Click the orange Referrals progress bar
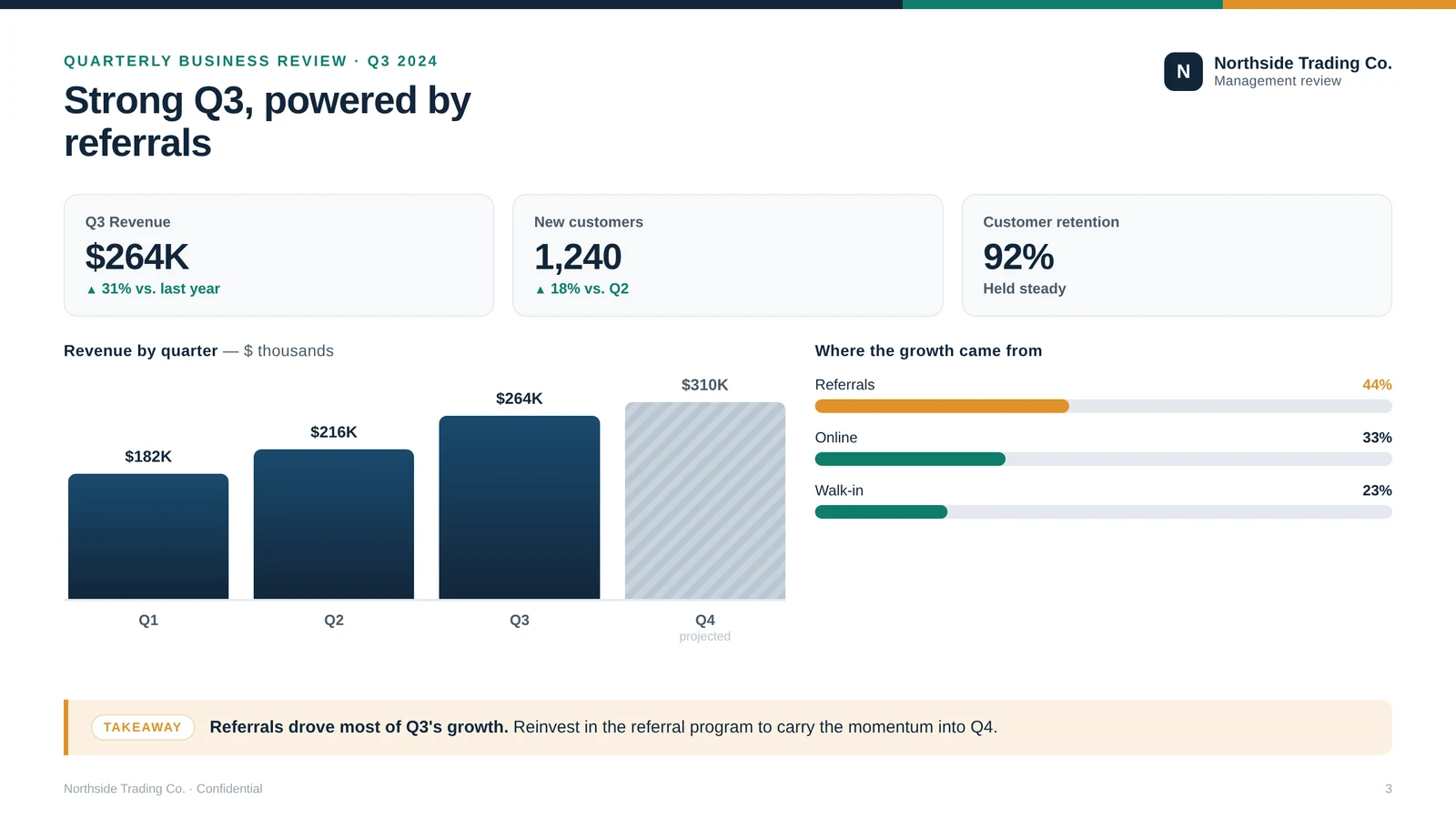 (942, 406)
